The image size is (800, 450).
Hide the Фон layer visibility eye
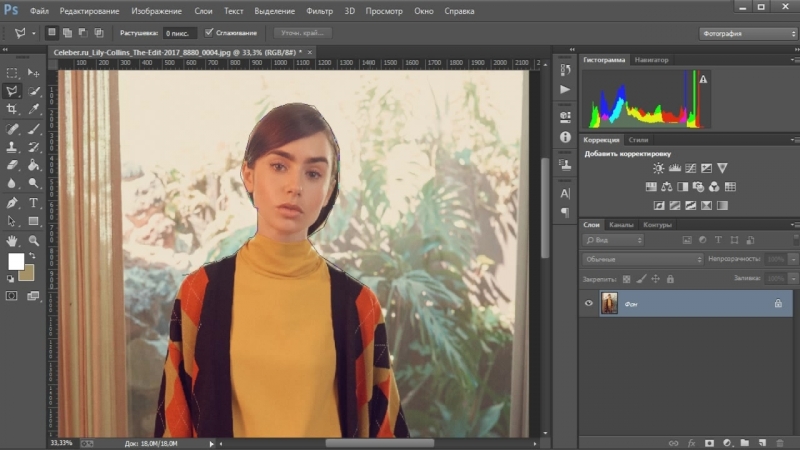589,304
